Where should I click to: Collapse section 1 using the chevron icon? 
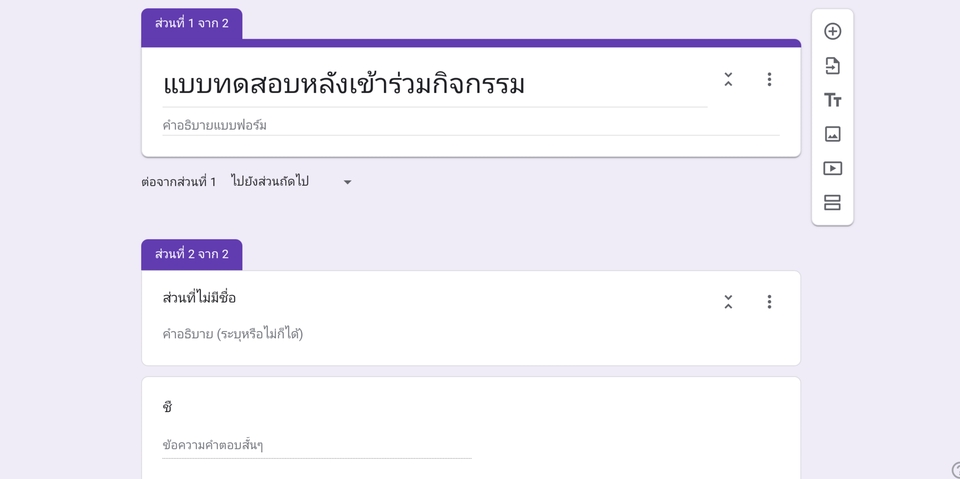[x=728, y=79]
